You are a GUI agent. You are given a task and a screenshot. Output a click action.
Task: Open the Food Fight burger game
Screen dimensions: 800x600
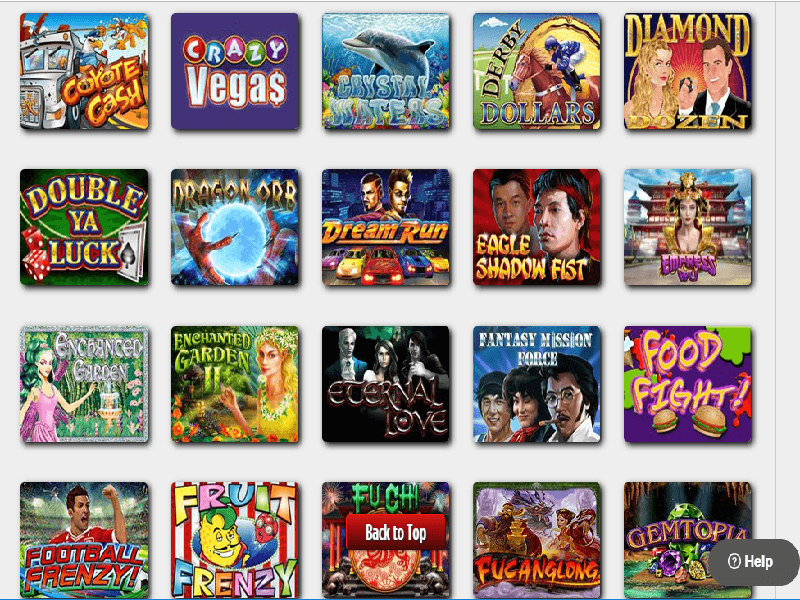coord(688,384)
